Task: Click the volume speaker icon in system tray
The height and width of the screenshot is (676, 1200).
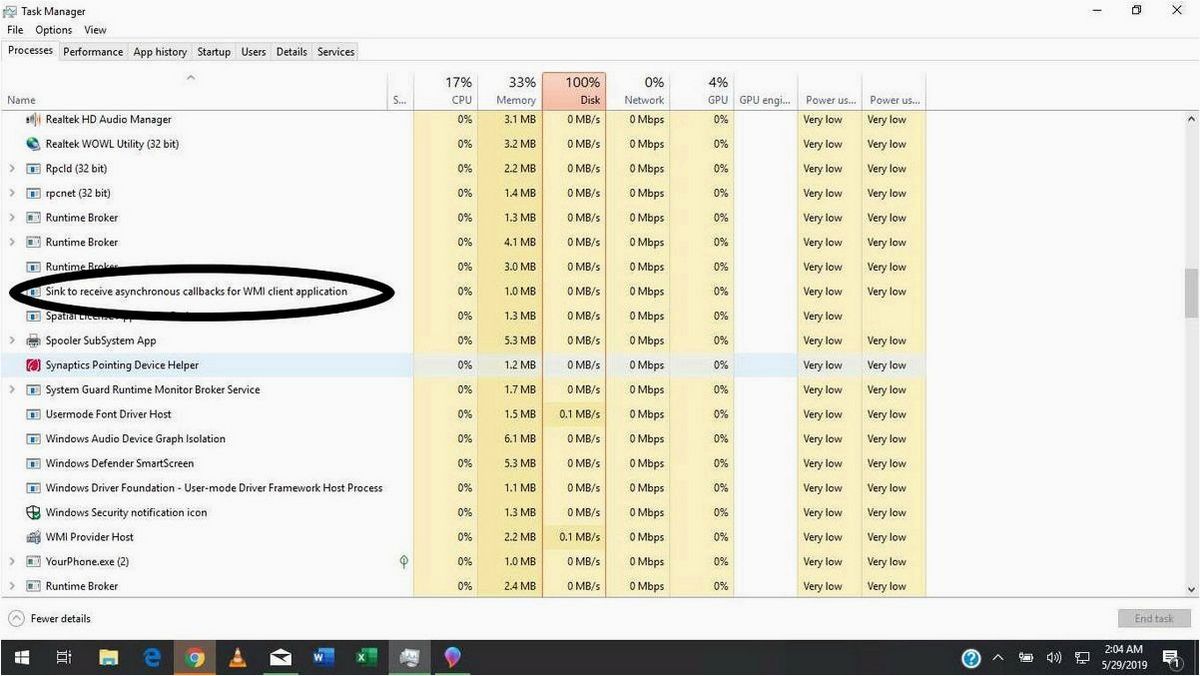Action: (x=1054, y=658)
